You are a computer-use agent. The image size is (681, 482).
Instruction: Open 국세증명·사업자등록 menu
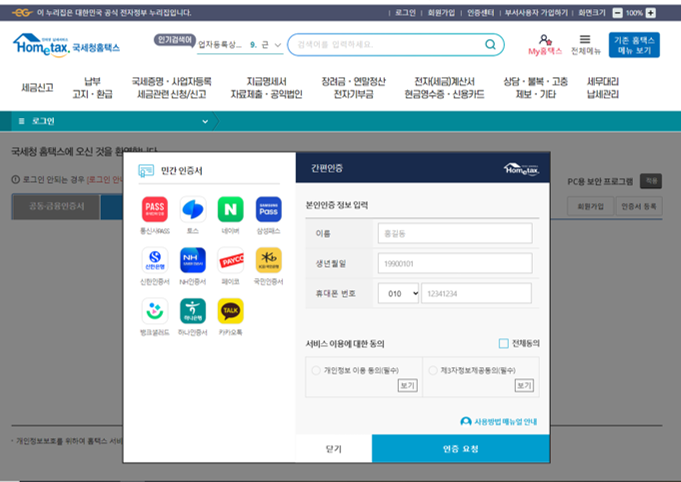172,88
